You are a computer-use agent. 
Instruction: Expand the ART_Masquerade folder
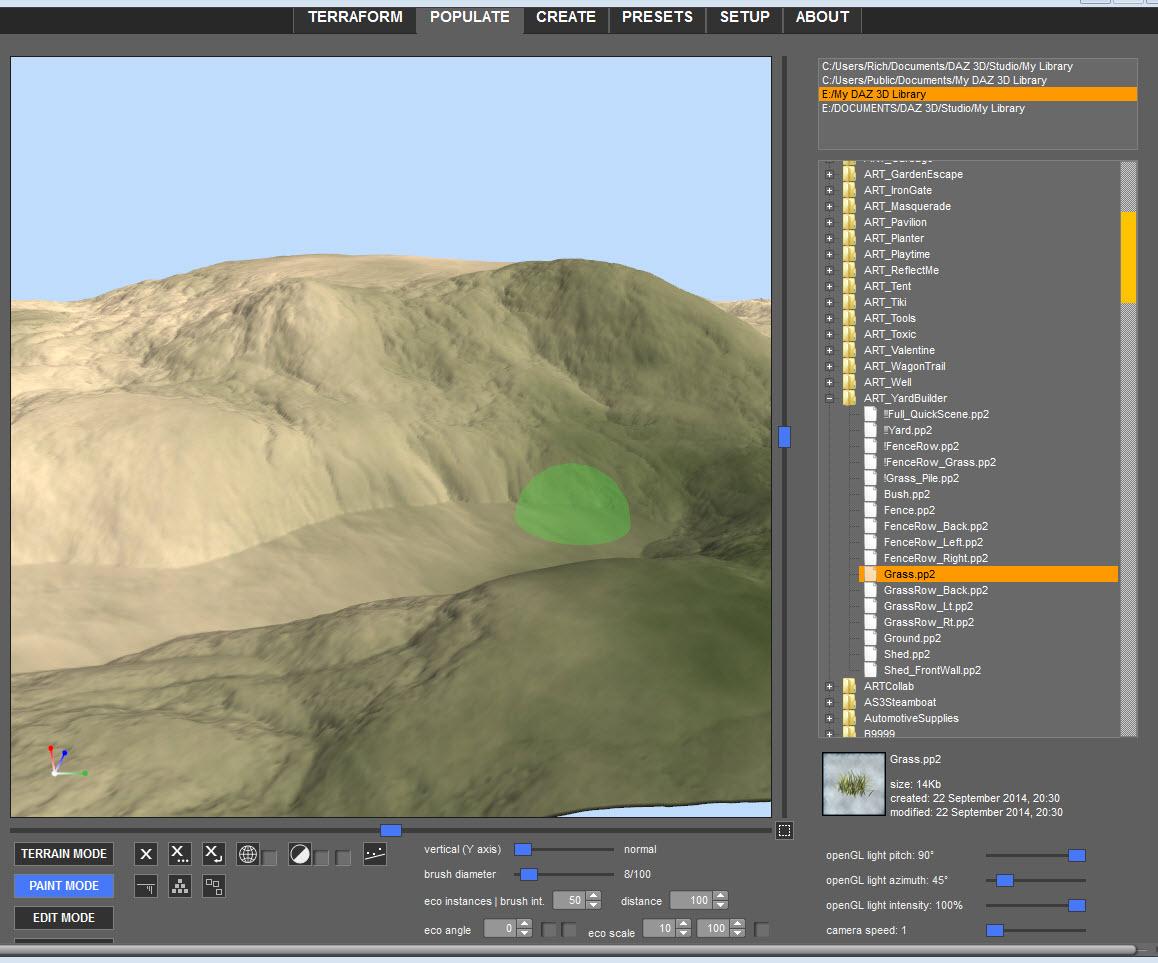(829, 207)
